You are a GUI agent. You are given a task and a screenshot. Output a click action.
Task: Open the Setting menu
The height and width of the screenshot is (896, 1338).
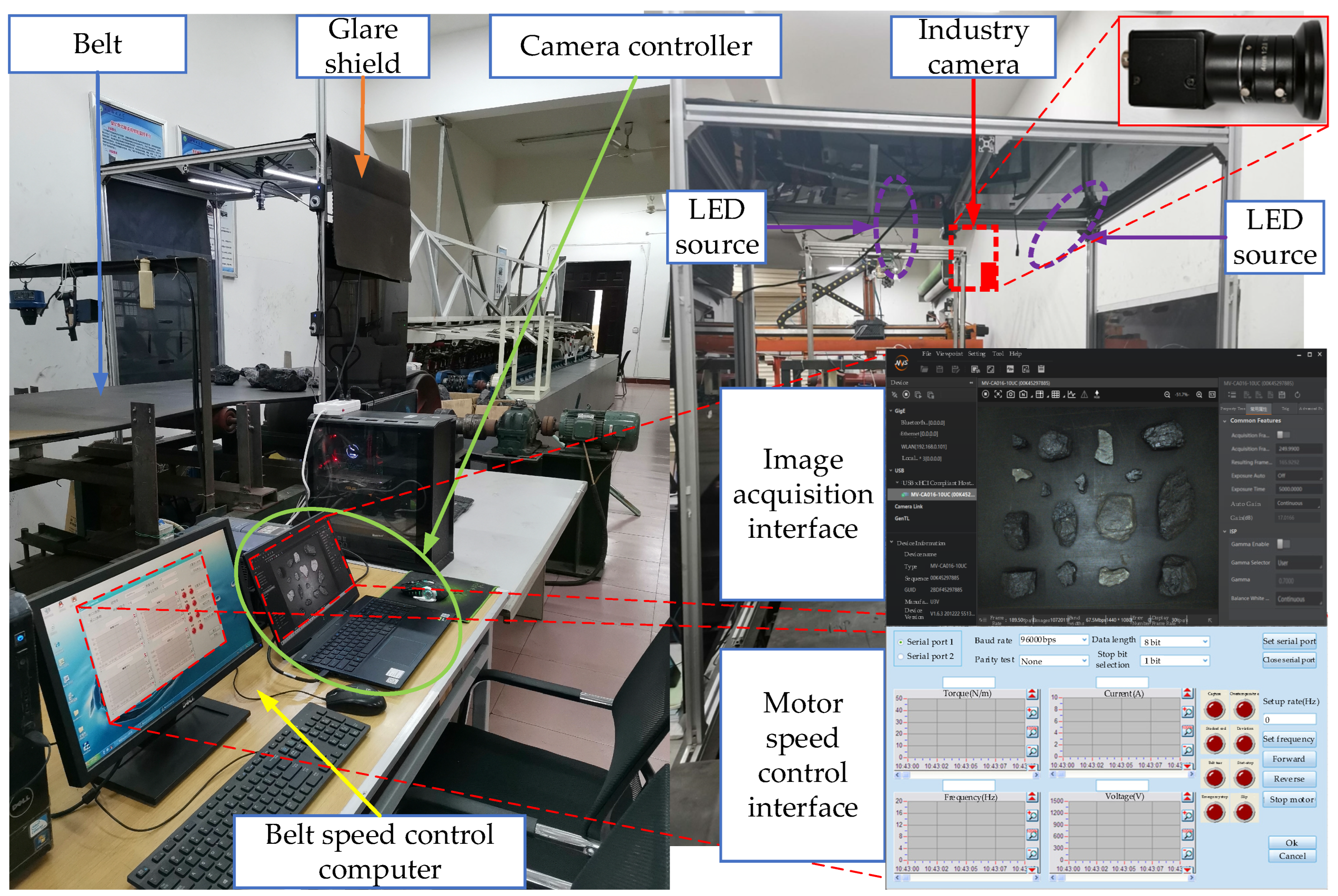point(976,354)
